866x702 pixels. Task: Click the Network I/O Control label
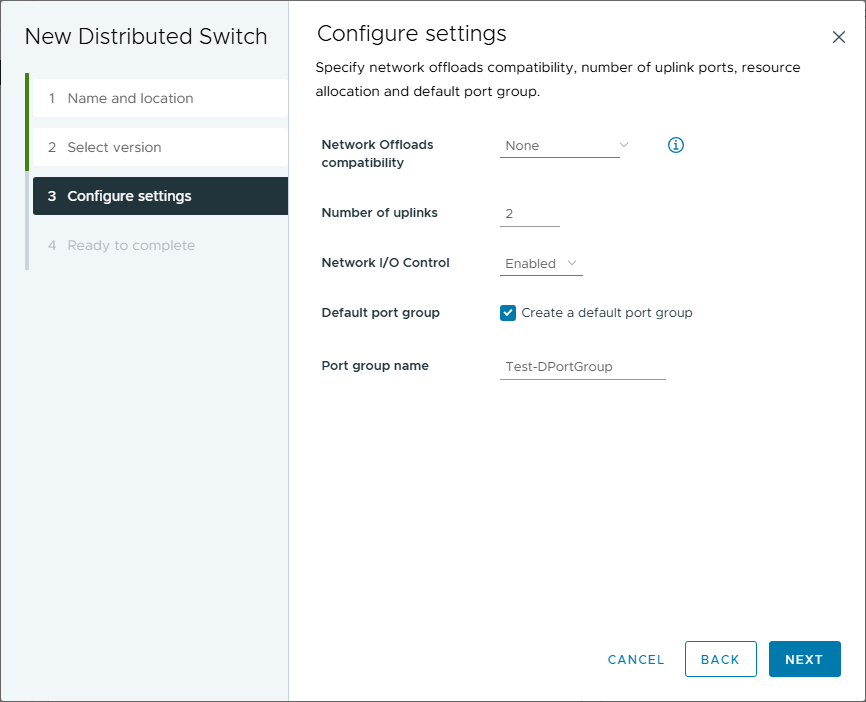[385, 263]
